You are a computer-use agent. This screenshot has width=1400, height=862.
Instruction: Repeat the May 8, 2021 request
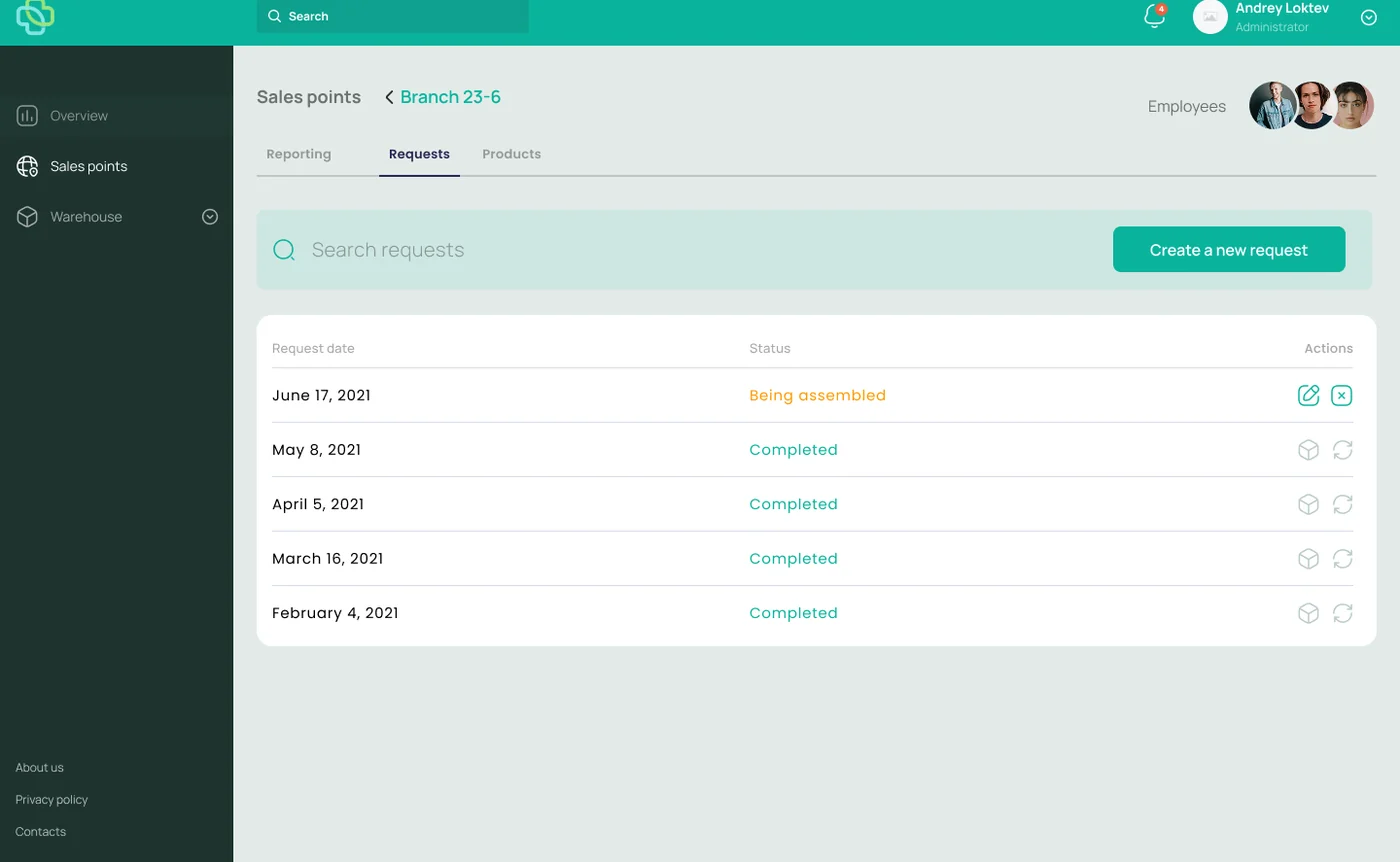(1343, 450)
